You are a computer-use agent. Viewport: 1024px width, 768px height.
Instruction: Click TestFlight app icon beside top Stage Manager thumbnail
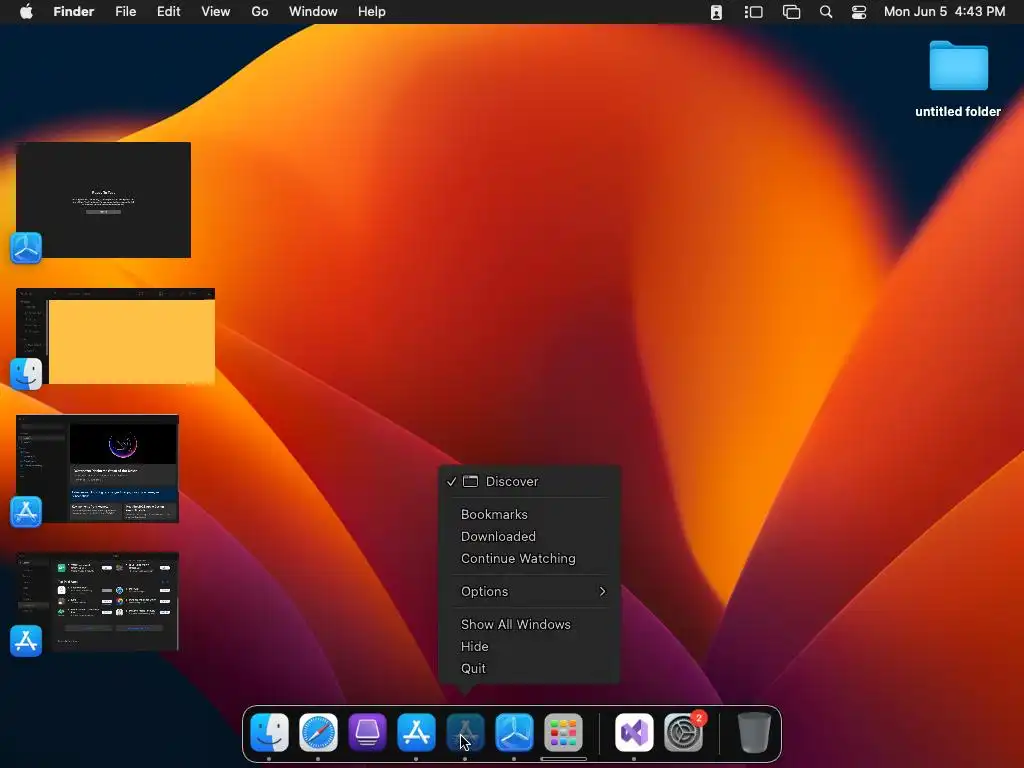coord(26,248)
